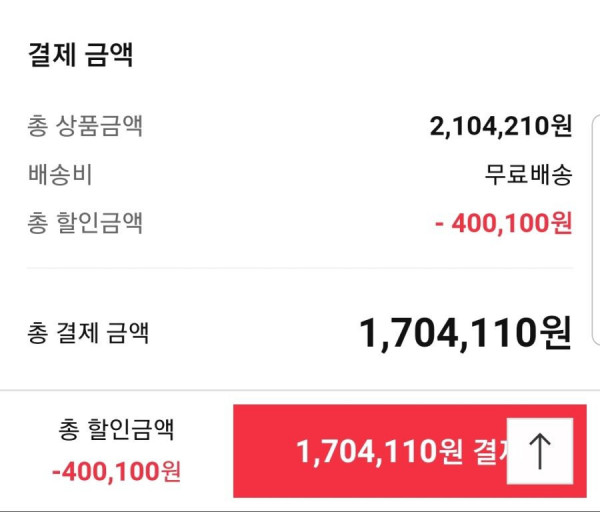Select the 결제 금액 section heading
Screen dimensions: 600x512
(x=80, y=55)
